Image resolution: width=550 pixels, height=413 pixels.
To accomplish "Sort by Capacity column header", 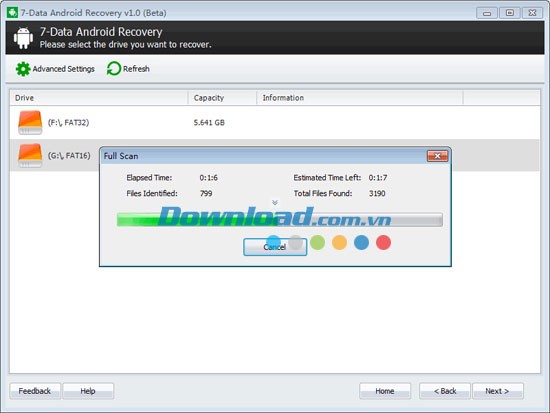I will pos(222,98).
